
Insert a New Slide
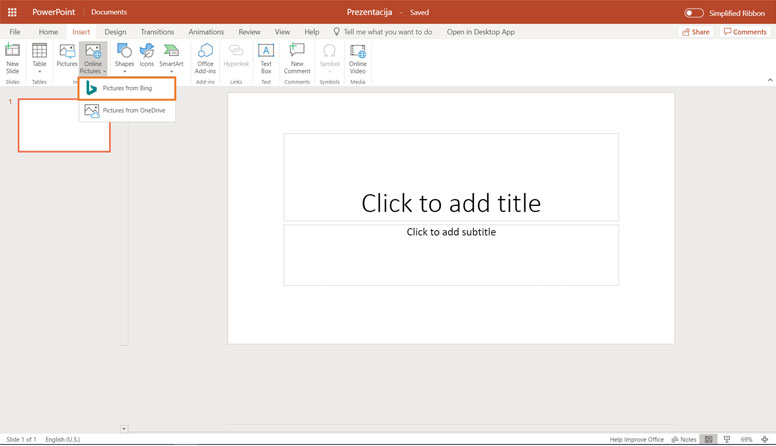coord(12,58)
